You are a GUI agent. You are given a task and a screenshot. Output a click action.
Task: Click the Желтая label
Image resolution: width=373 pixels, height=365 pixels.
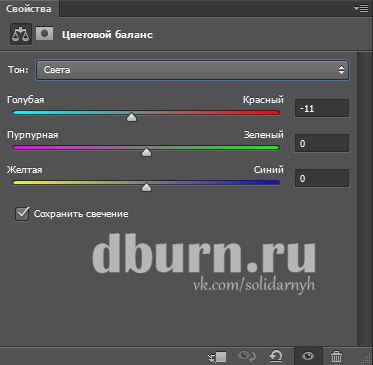pos(24,170)
